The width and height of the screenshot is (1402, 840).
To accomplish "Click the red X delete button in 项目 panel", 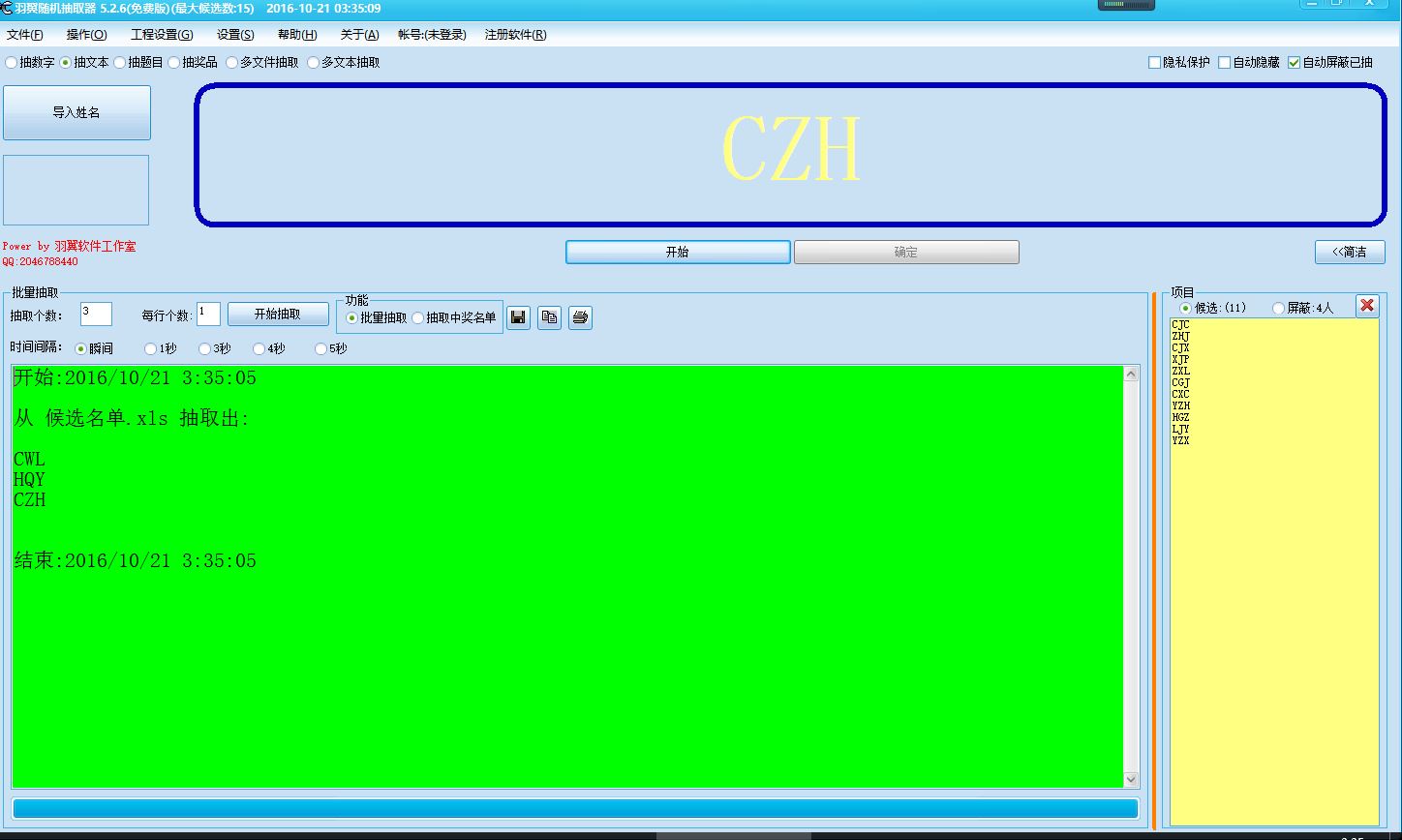I will coord(1367,306).
